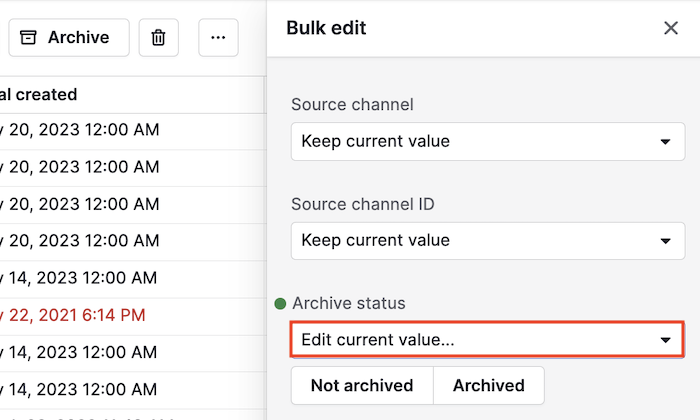Screen dimensions: 700x420
Task: Open the Source channel dropdown
Action: [488, 141]
